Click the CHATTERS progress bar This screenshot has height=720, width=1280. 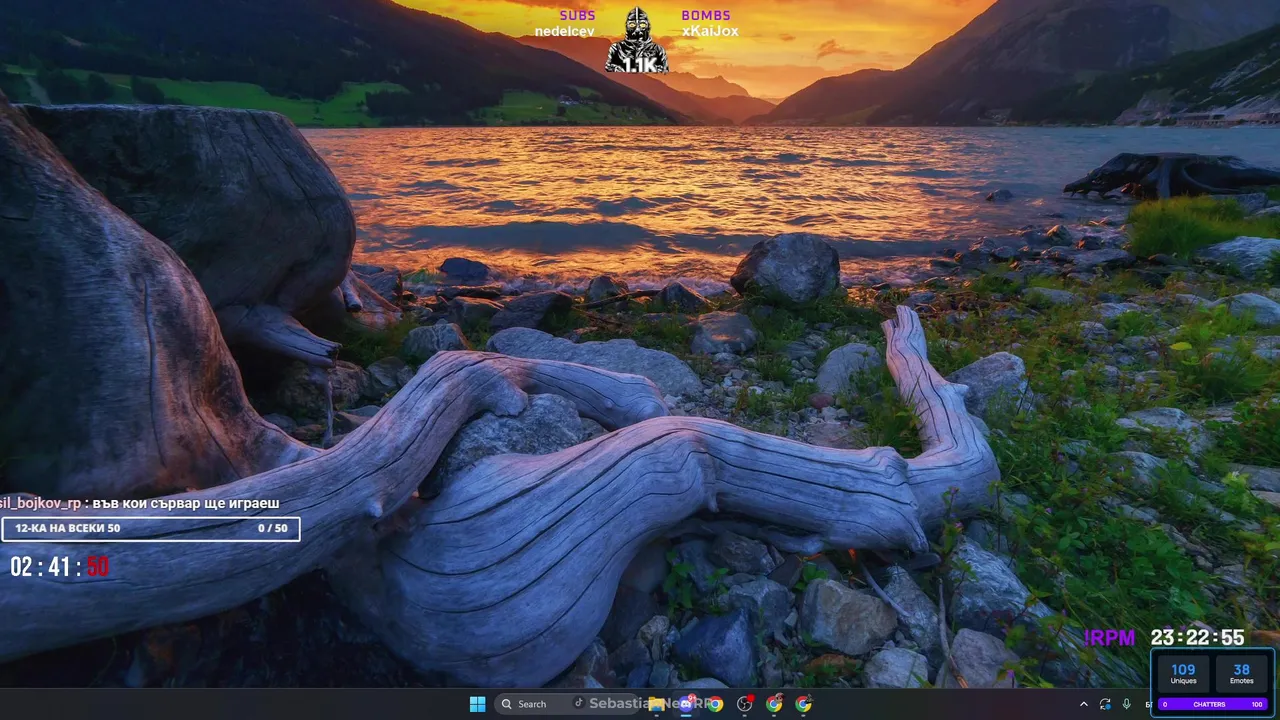click(1212, 704)
